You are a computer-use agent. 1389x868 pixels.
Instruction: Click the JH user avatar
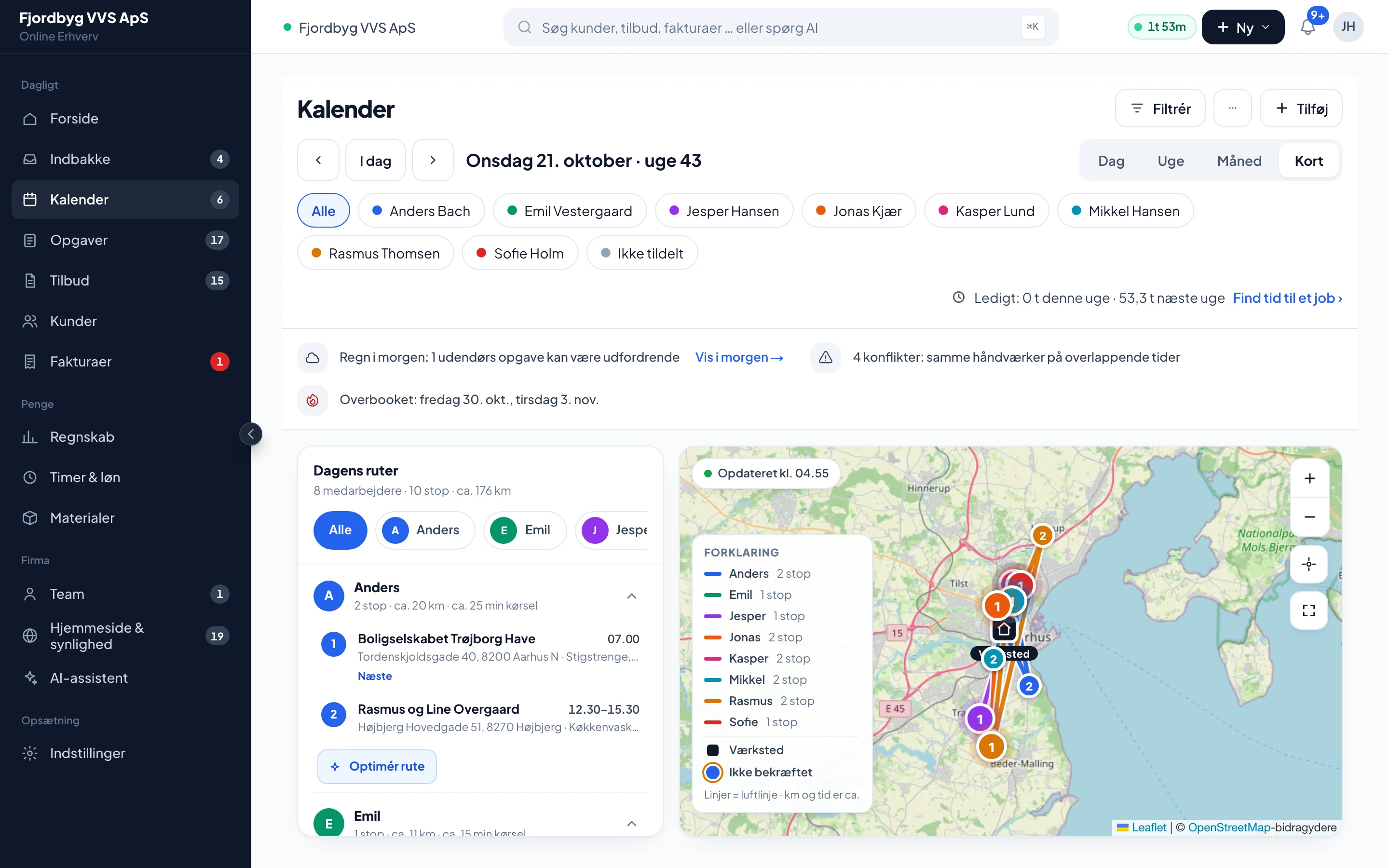pos(1348,27)
